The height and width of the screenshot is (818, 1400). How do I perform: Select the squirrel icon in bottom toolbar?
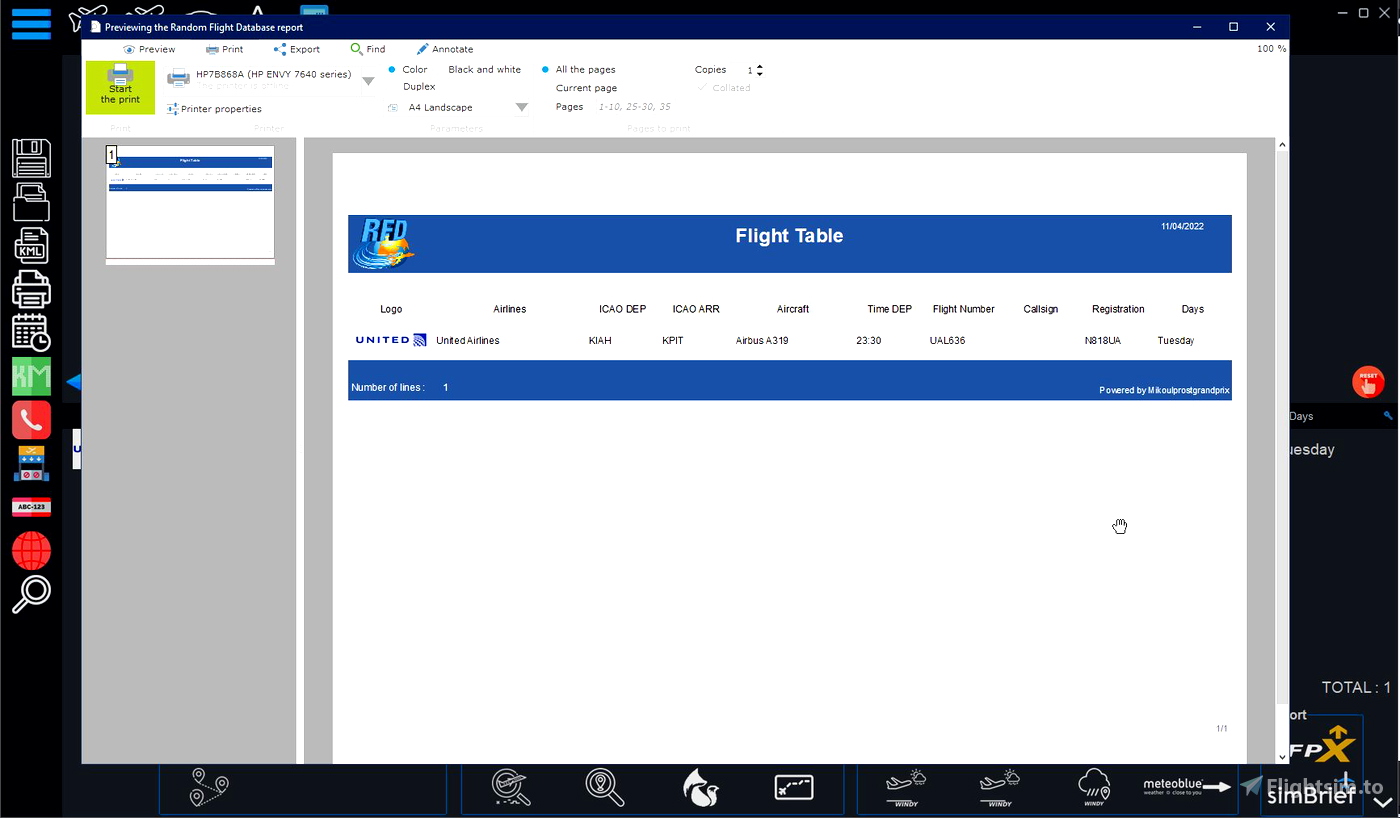700,788
